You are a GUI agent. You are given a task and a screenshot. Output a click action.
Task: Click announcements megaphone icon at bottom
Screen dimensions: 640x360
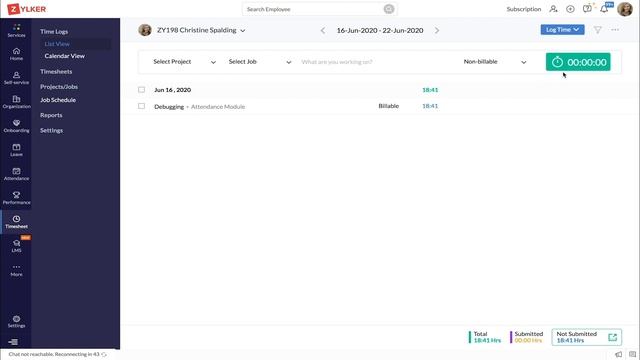click(x=619, y=354)
